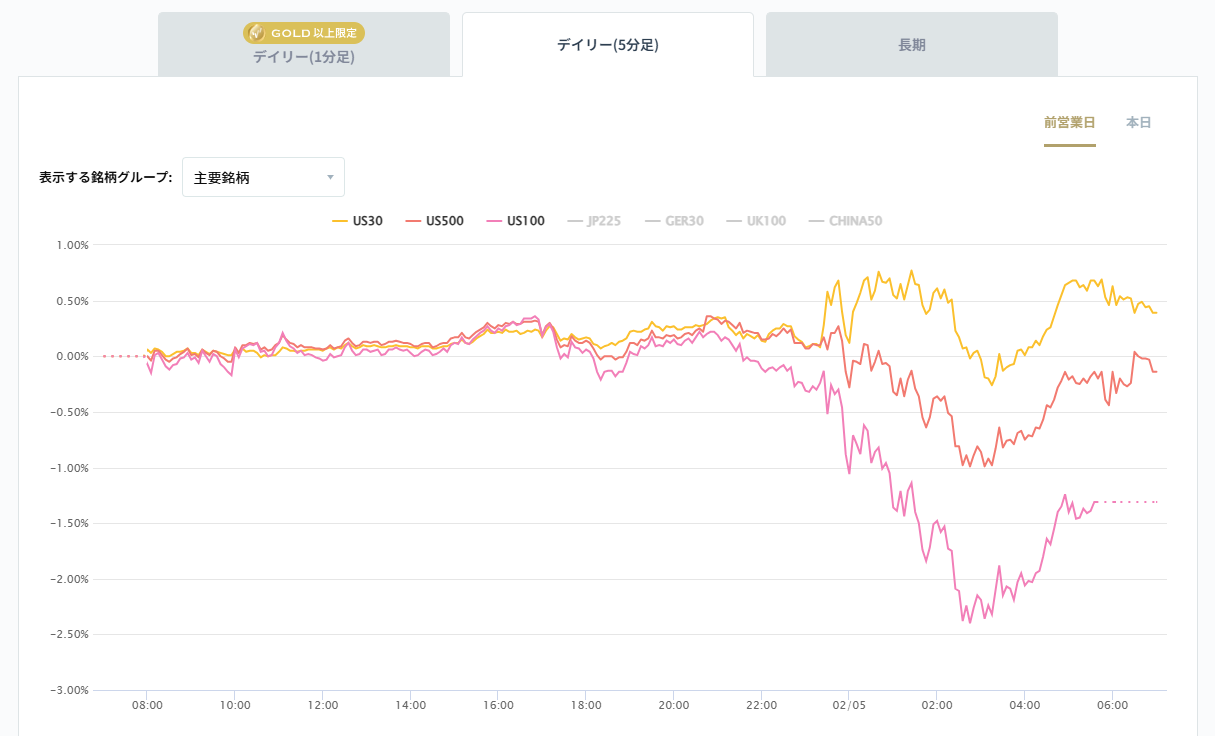Viewport: 1215px width, 736px height.
Task: Click the 16:00 time axis label
Action: (x=498, y=705)
